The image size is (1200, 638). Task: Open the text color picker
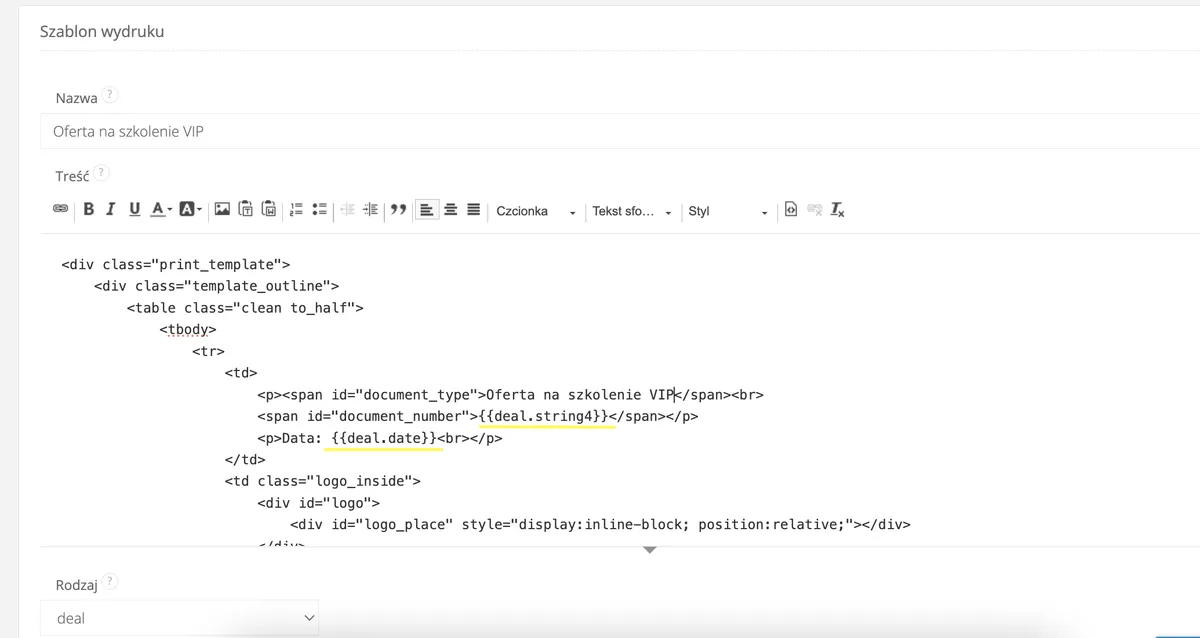click(x=160, y=210)
